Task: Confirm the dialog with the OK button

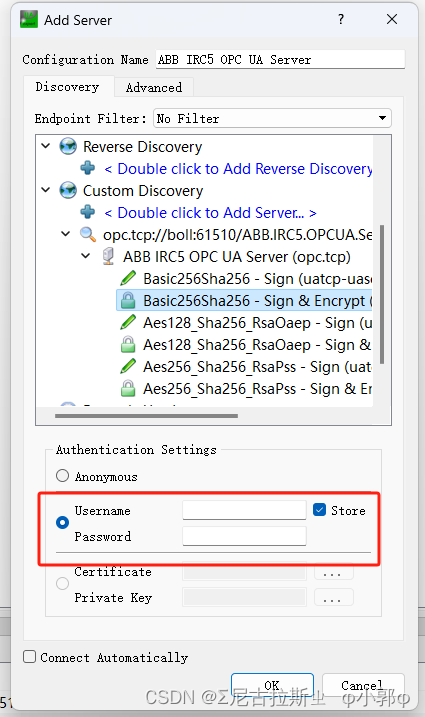Action: 272,685
